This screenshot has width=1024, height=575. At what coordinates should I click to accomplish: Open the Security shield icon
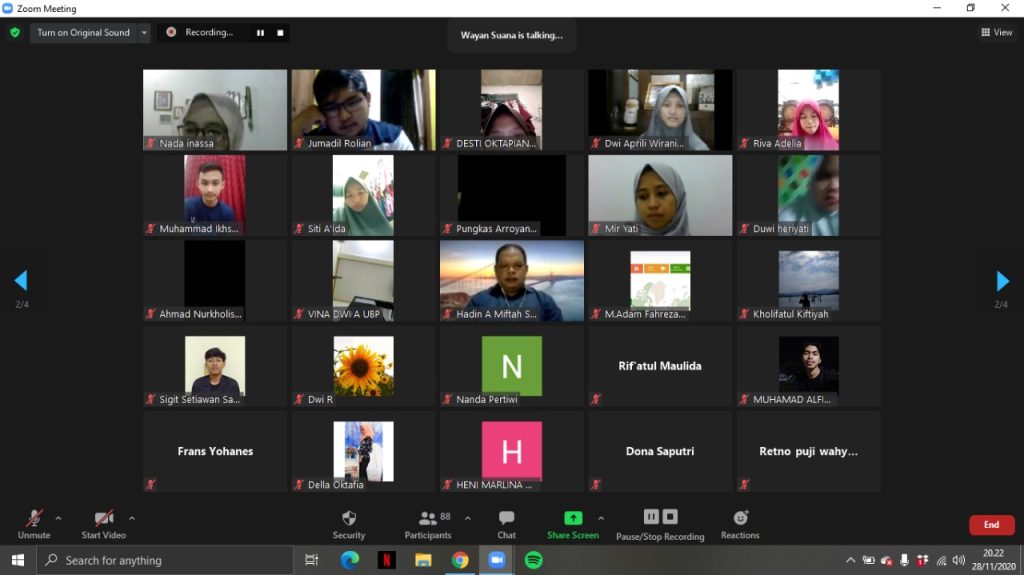pos(348,518)
